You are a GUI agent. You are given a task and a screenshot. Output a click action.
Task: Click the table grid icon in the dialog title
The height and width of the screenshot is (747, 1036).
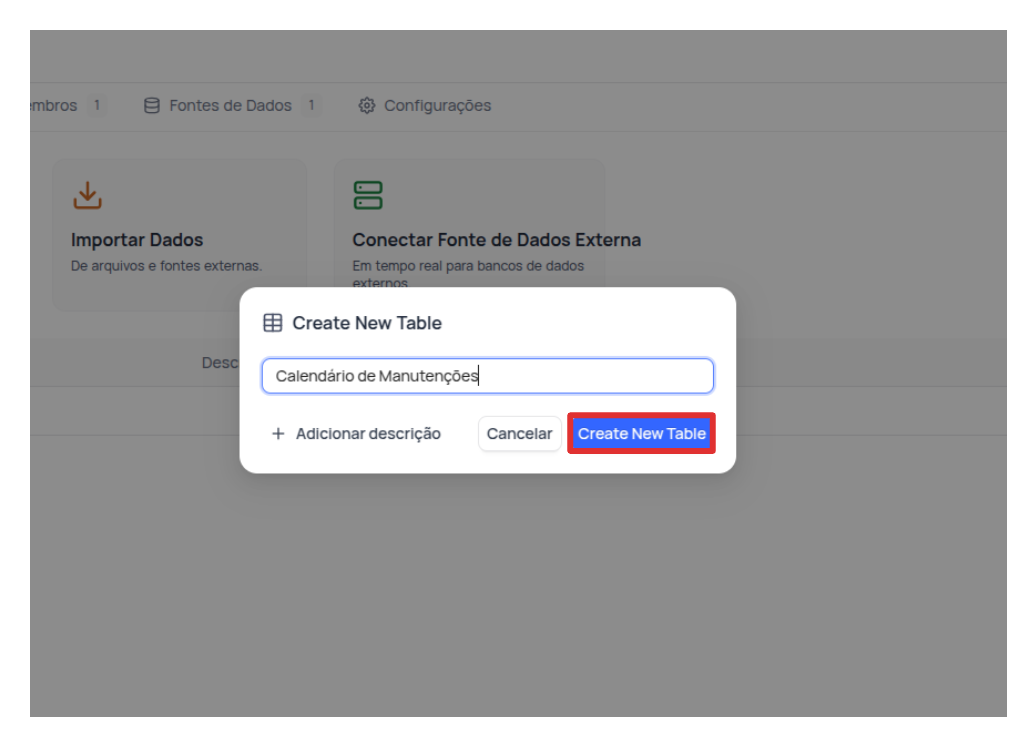(273, 323)
